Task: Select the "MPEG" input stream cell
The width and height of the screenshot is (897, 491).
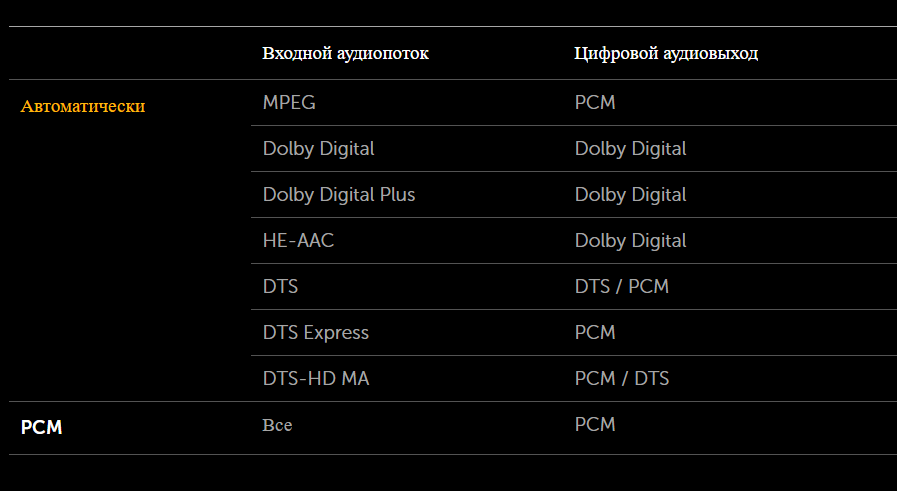Action: 289,102
